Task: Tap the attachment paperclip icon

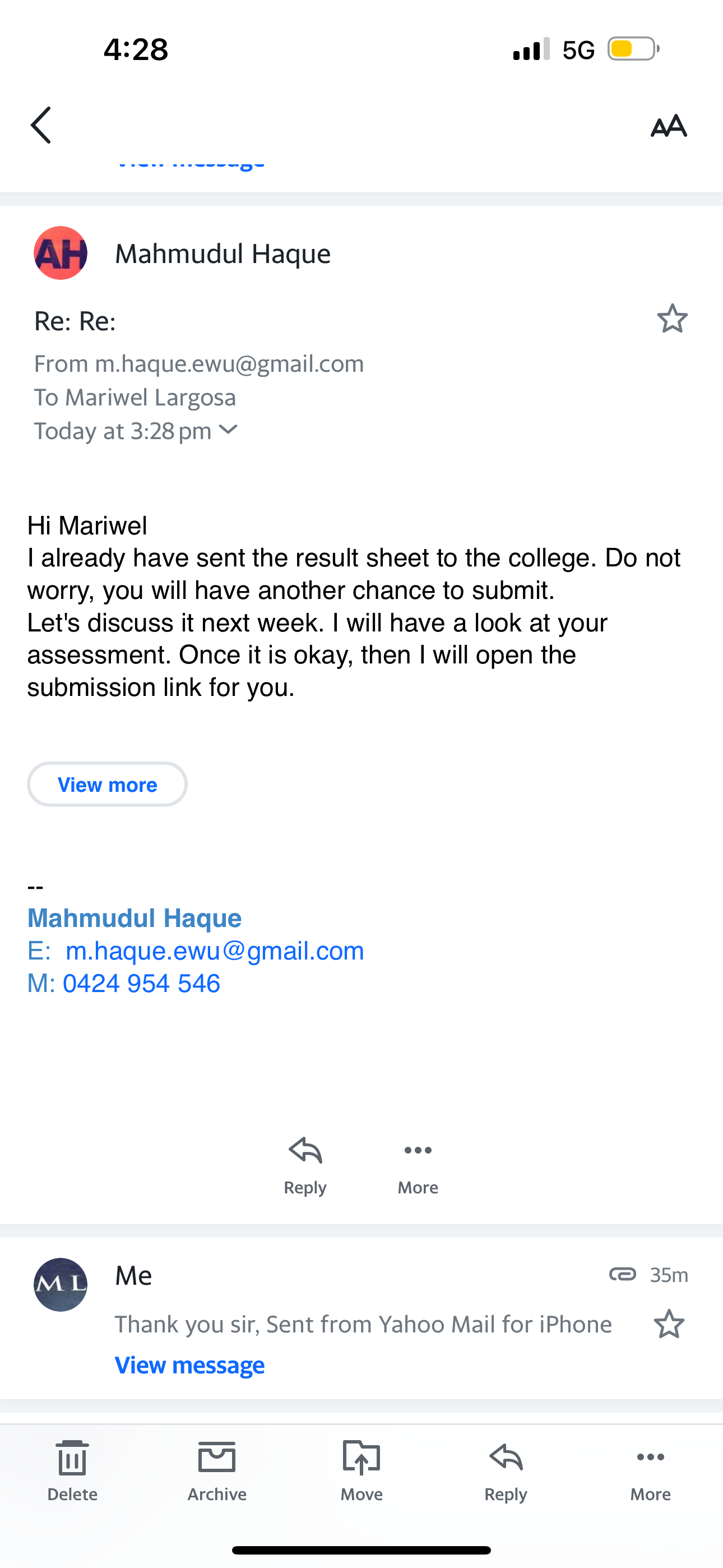Action: pyautogui.click(x=623, y=1274)
